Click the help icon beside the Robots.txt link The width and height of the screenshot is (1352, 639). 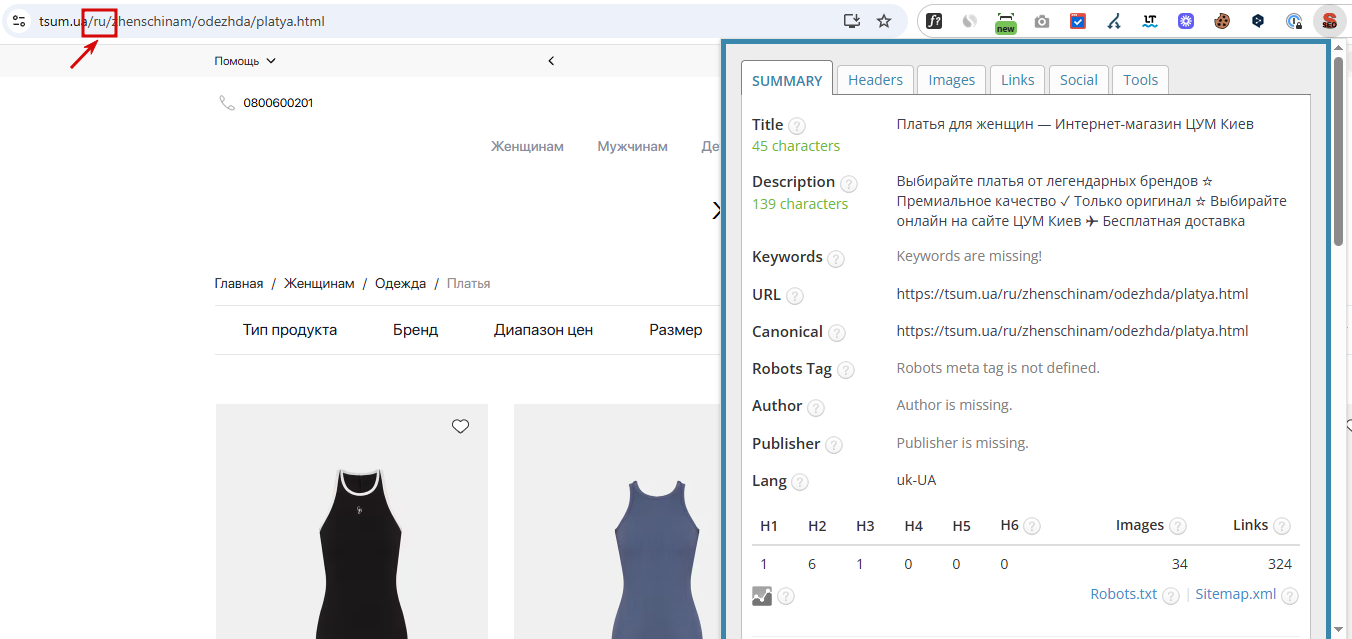1171,596
